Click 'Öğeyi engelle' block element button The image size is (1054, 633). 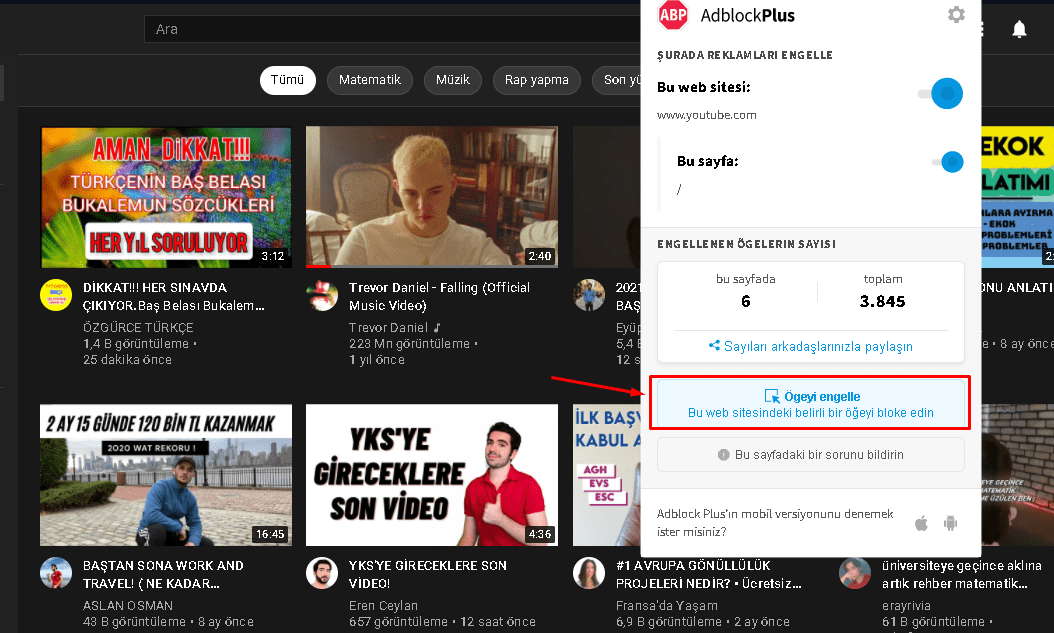tap(811, 404)
